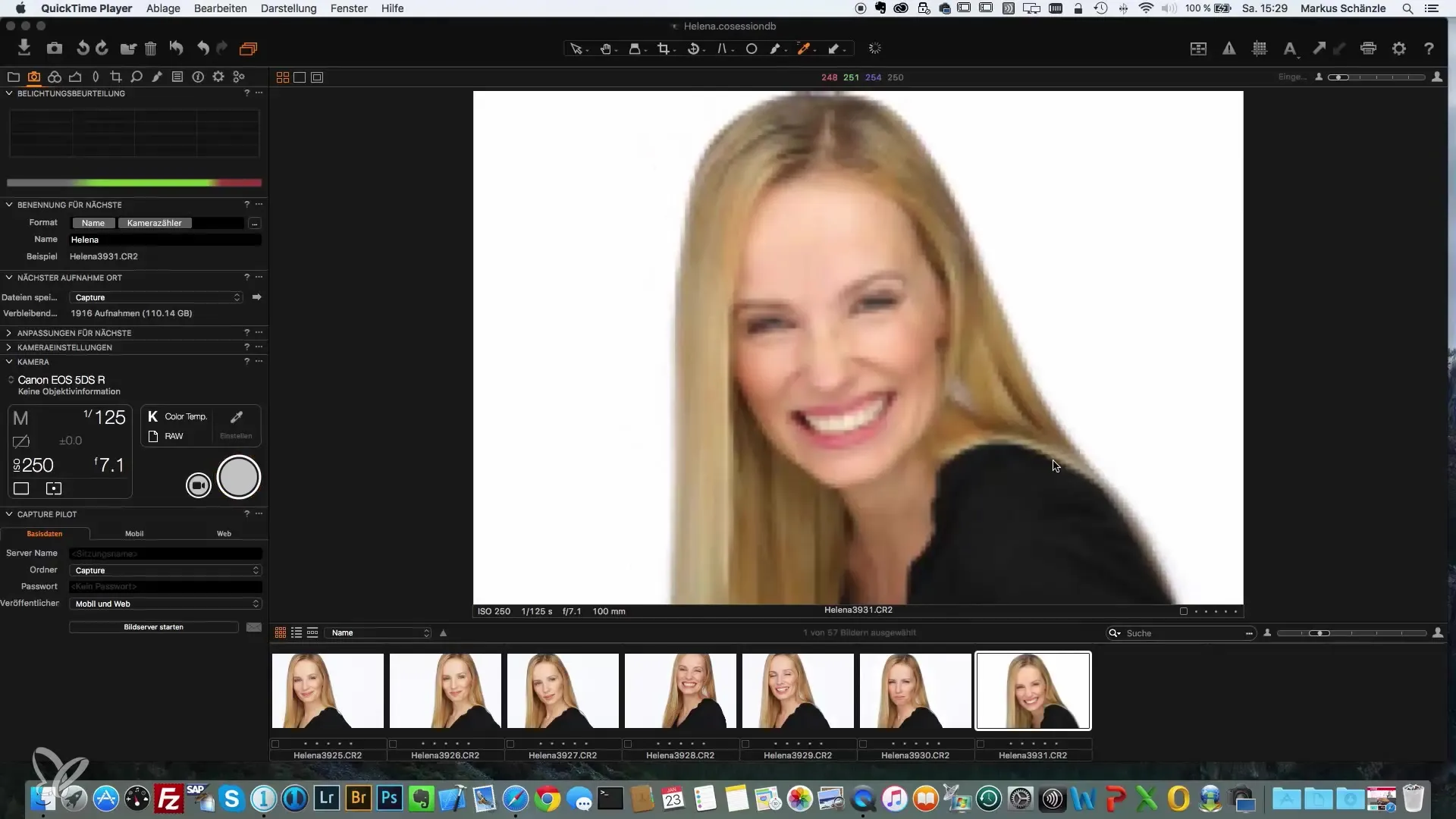Click the import images icon
Image resolution: width=1456 pixels, height=819 pixels.
click(x=24, y=49)
